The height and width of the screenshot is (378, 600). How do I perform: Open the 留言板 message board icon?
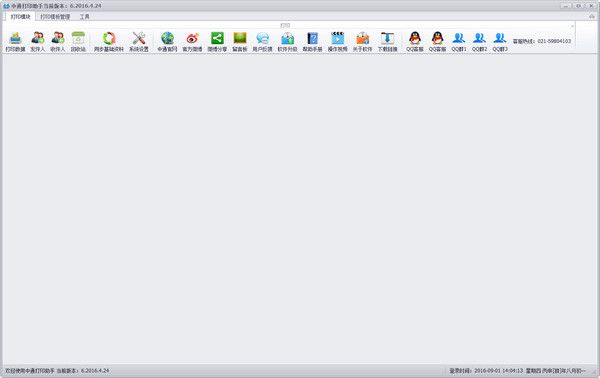240,42
